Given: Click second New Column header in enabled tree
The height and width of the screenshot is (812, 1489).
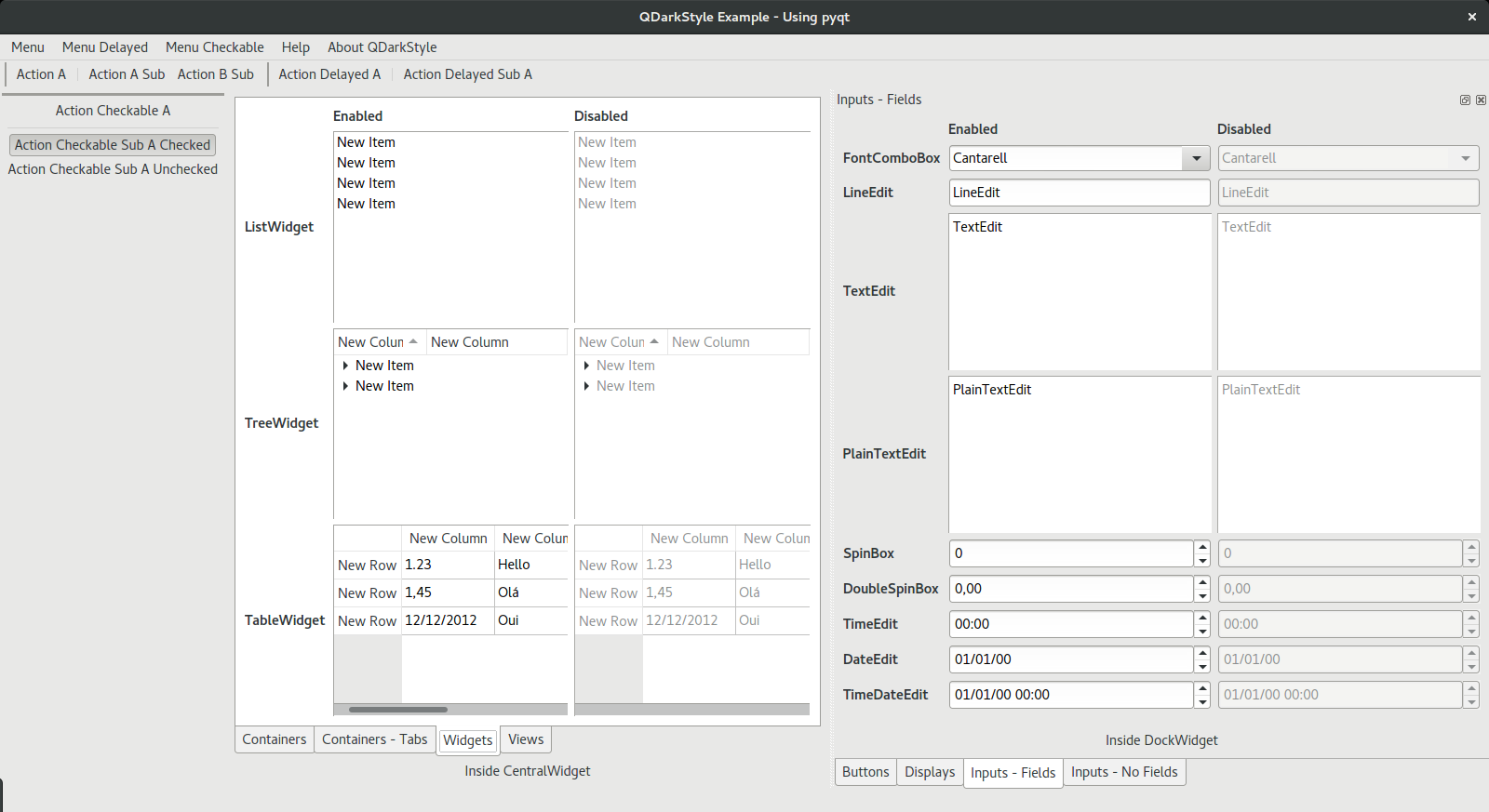Looking at the screenshot, I should click(497, 342).
